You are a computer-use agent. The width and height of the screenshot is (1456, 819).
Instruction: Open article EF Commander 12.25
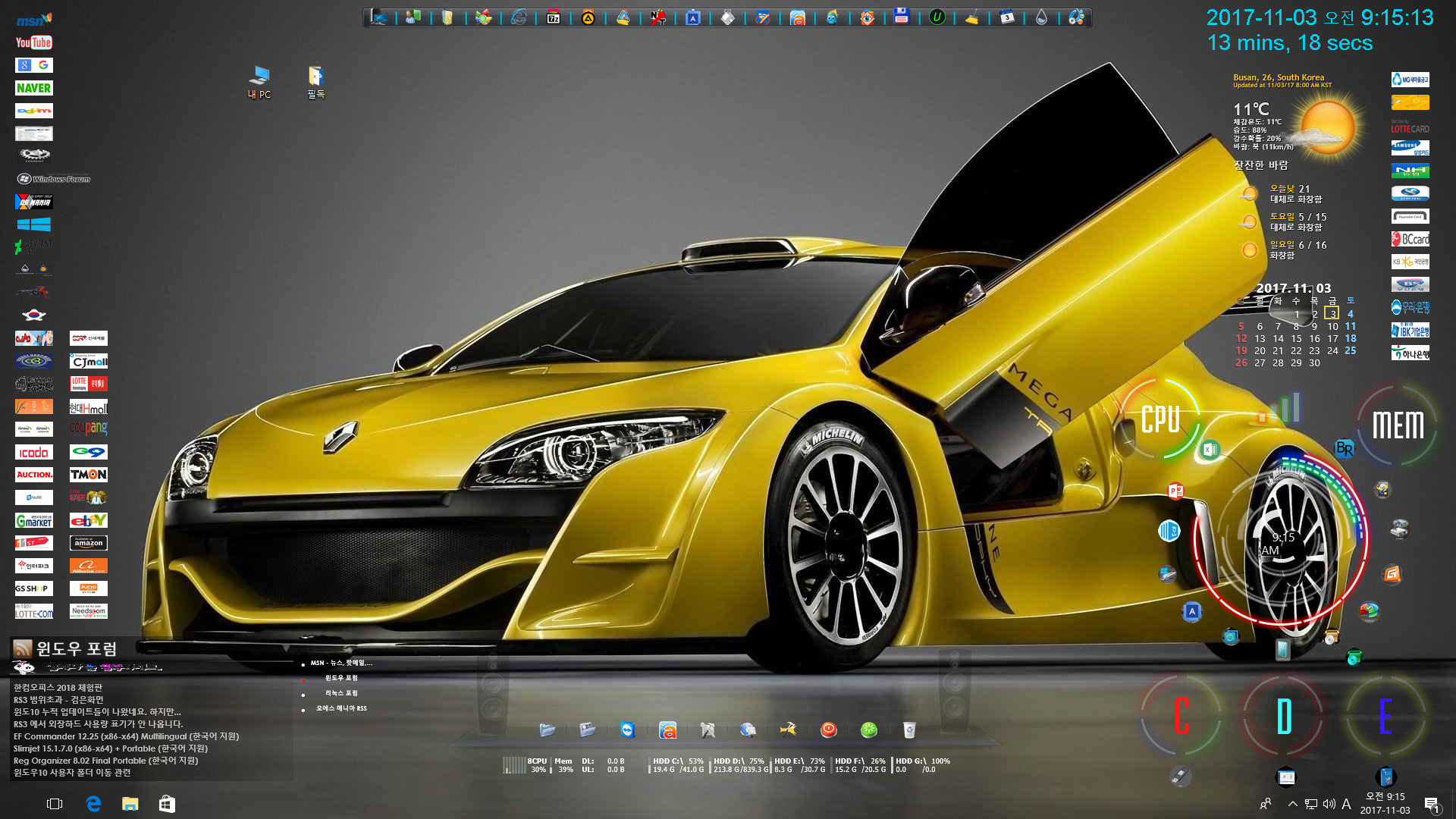click(126, 736)
